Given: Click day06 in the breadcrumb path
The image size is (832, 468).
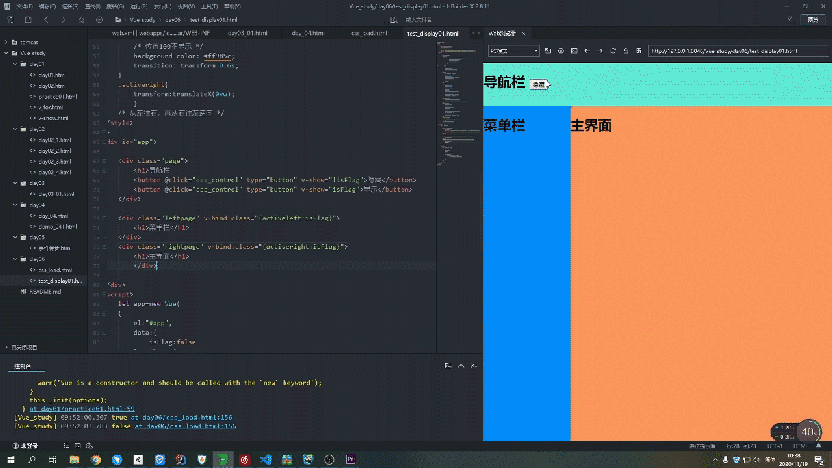Looking at the screenshot, I should point(172,20).
